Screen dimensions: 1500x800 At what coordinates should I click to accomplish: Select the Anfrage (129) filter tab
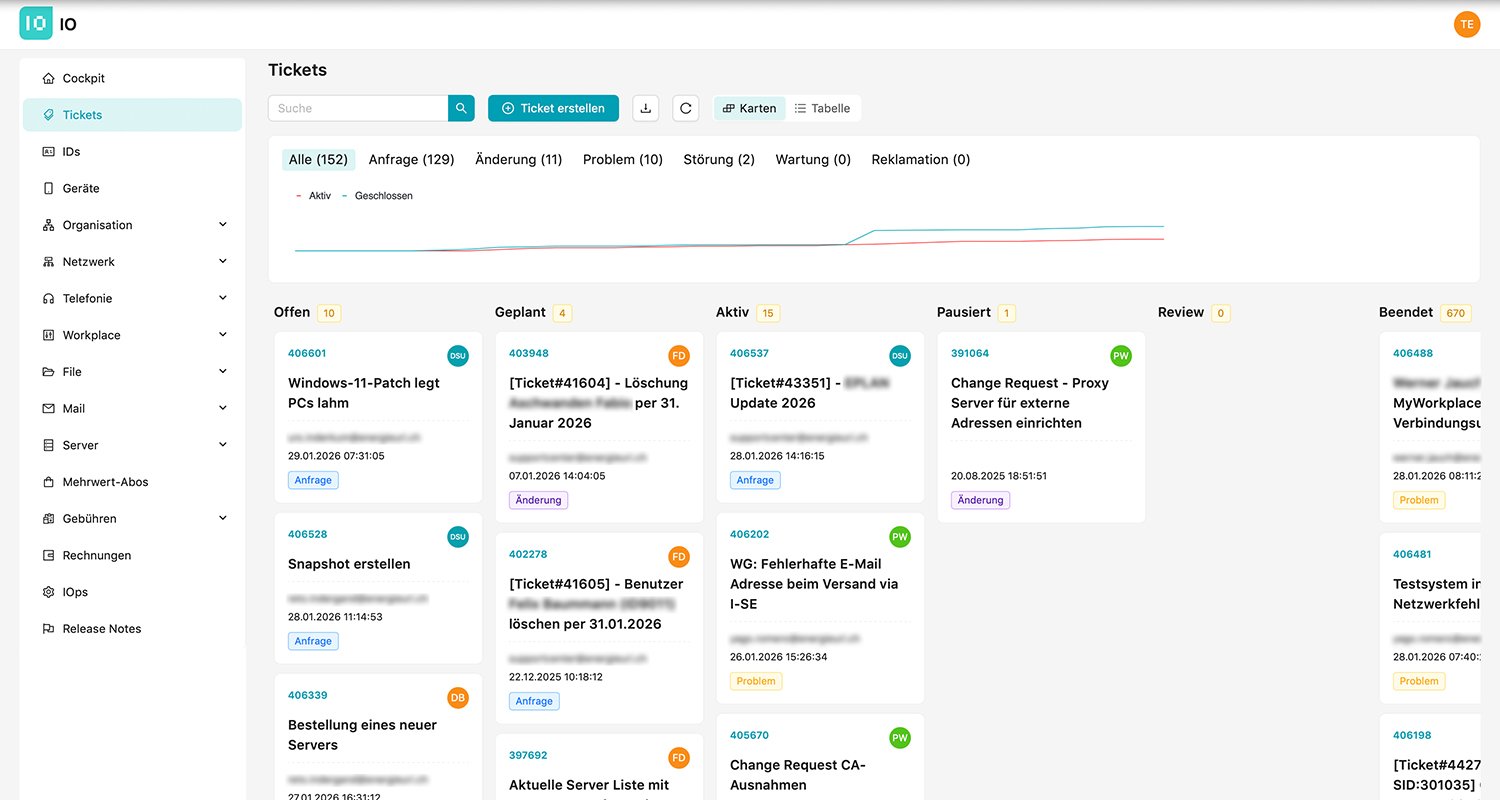click(x=411, y=159)
